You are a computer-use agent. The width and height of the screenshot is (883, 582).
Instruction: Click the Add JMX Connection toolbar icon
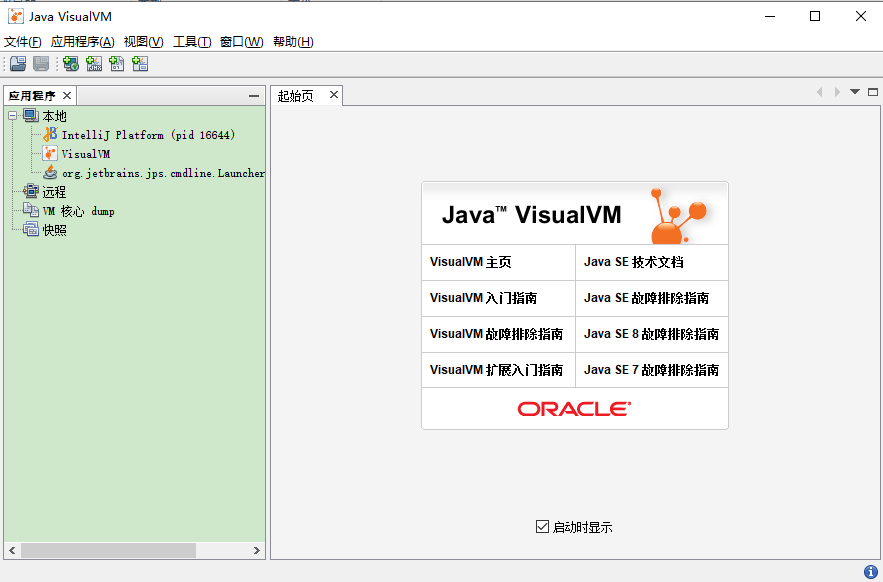point(94,64)
